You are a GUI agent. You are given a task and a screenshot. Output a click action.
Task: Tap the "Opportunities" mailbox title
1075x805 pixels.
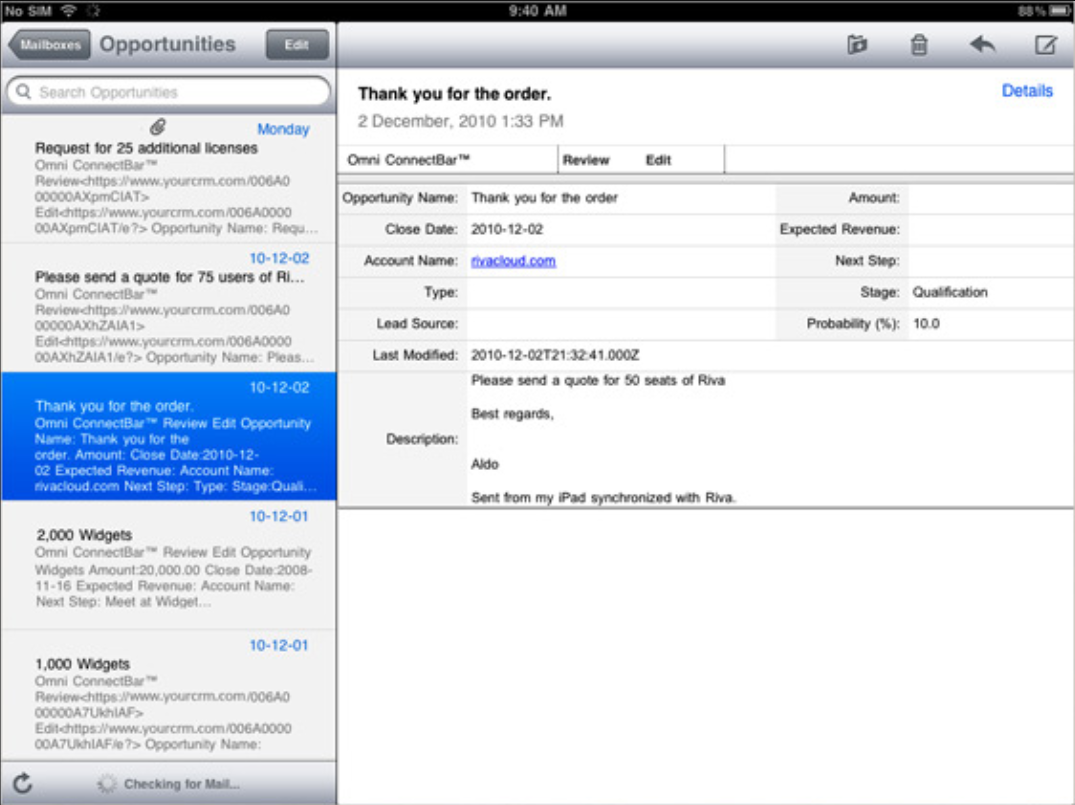point(167,45)
